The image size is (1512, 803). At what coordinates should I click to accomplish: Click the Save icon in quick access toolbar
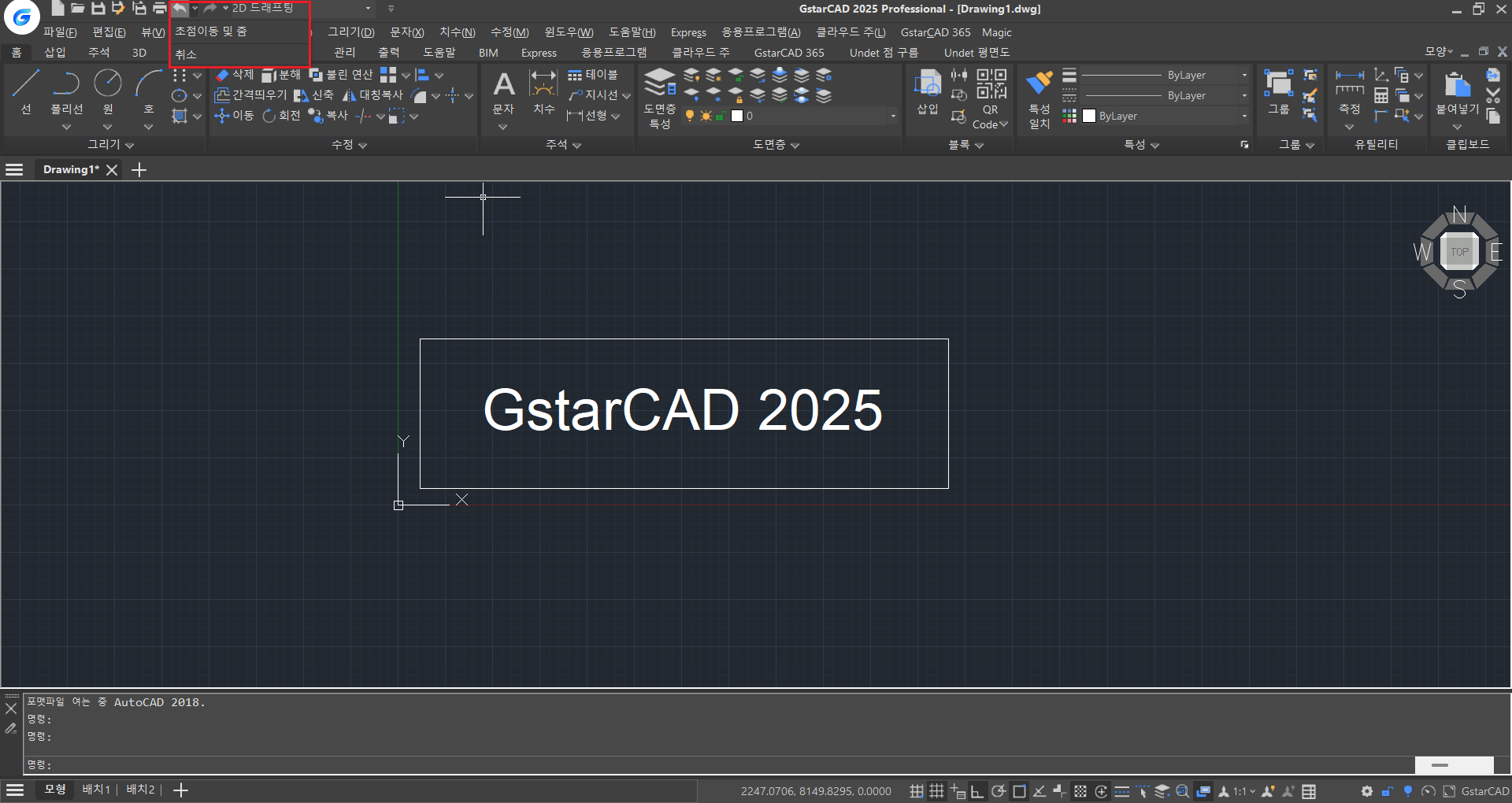pyautogui.click(x=98, y=9)
